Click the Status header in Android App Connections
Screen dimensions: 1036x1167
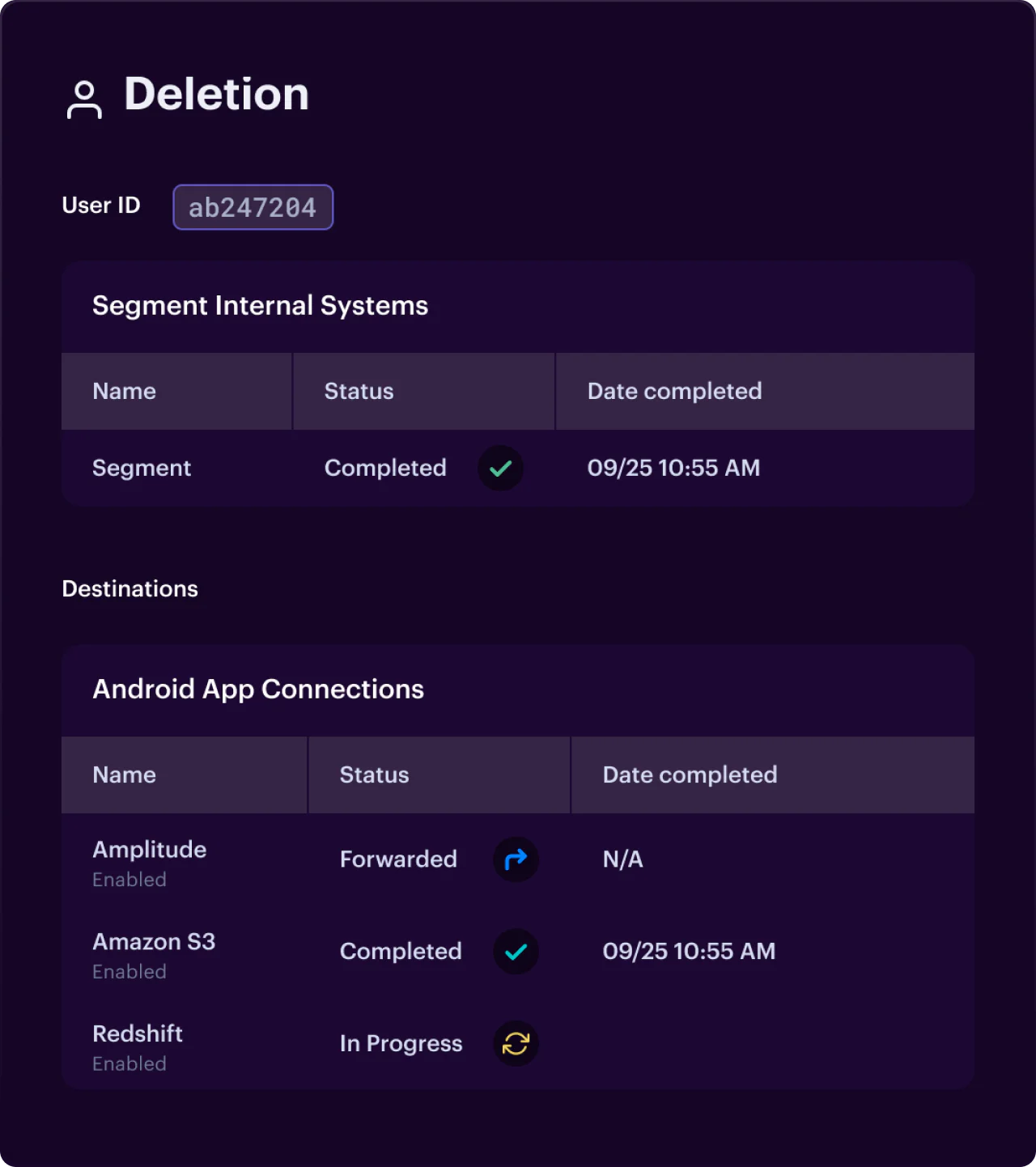(374, 774)
